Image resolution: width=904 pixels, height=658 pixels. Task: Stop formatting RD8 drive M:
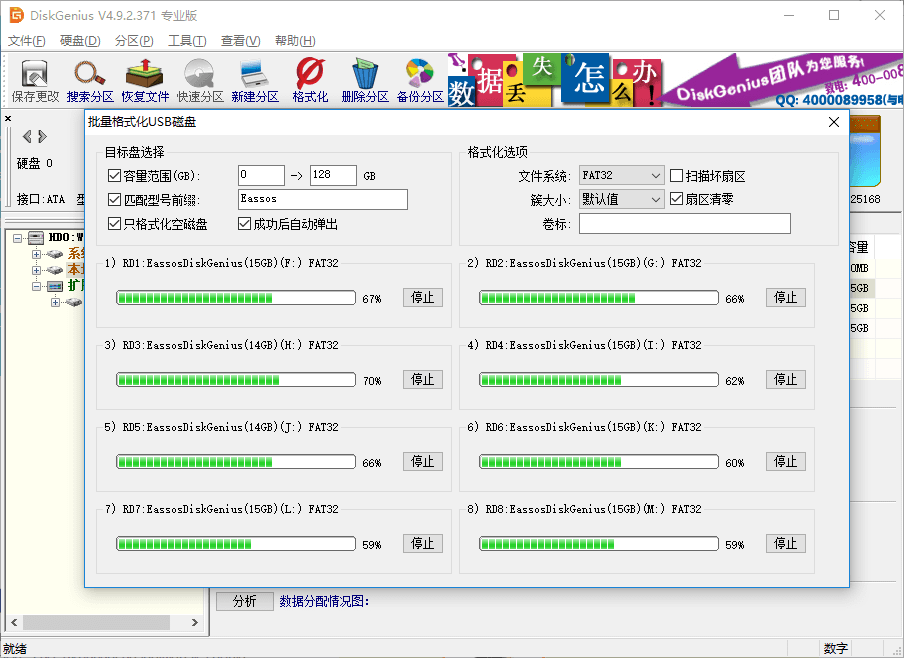point(786,543)
